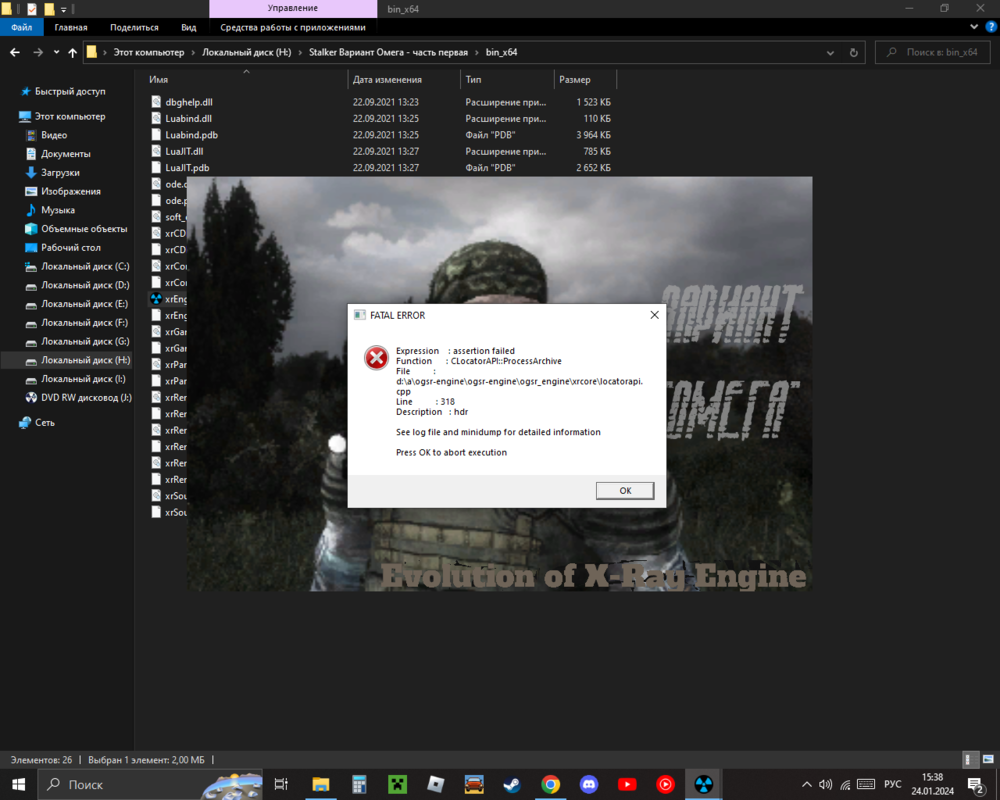Click OK in the FATAL ERROR dialog
The height and width of the screenshot is (800, 1000).
click(625, 490)
